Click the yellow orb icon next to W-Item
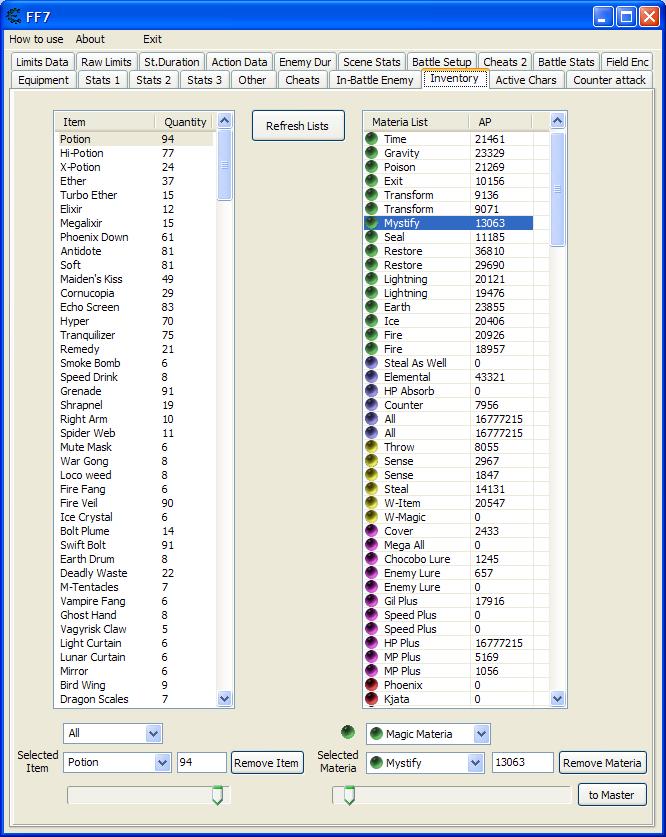This screenshot has width=666, height=837. pyautogui.click(x=372, y=503)
